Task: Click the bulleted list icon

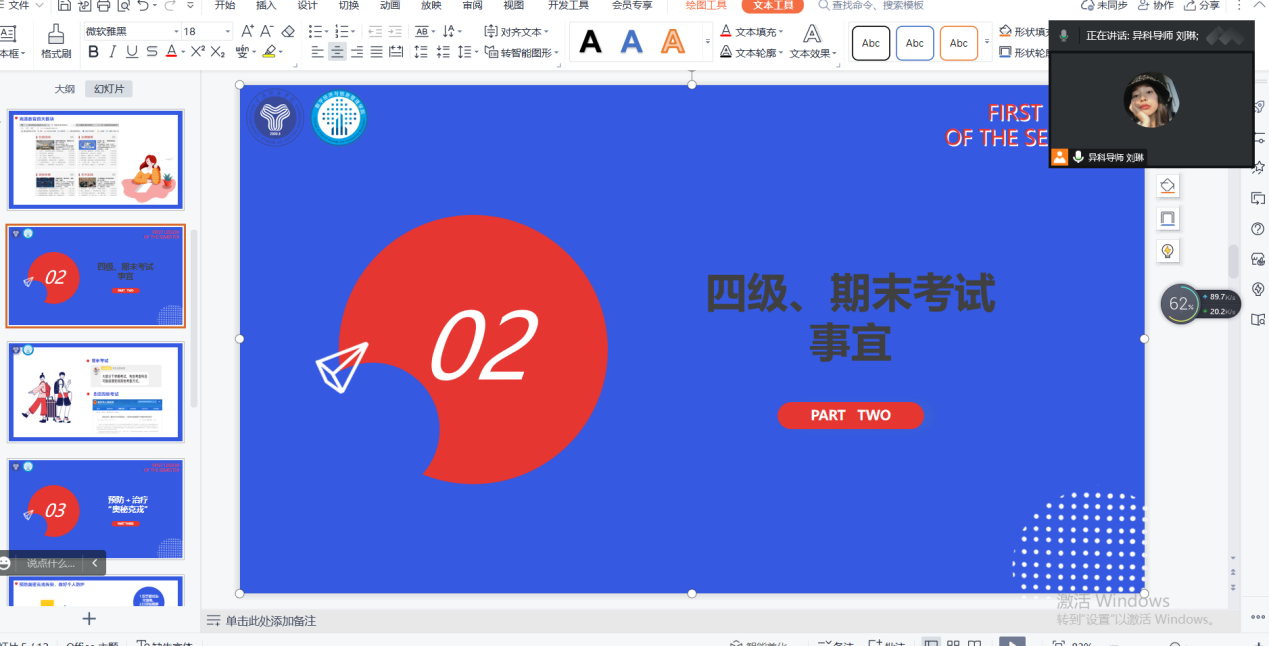Action: (x=314, y=31)
